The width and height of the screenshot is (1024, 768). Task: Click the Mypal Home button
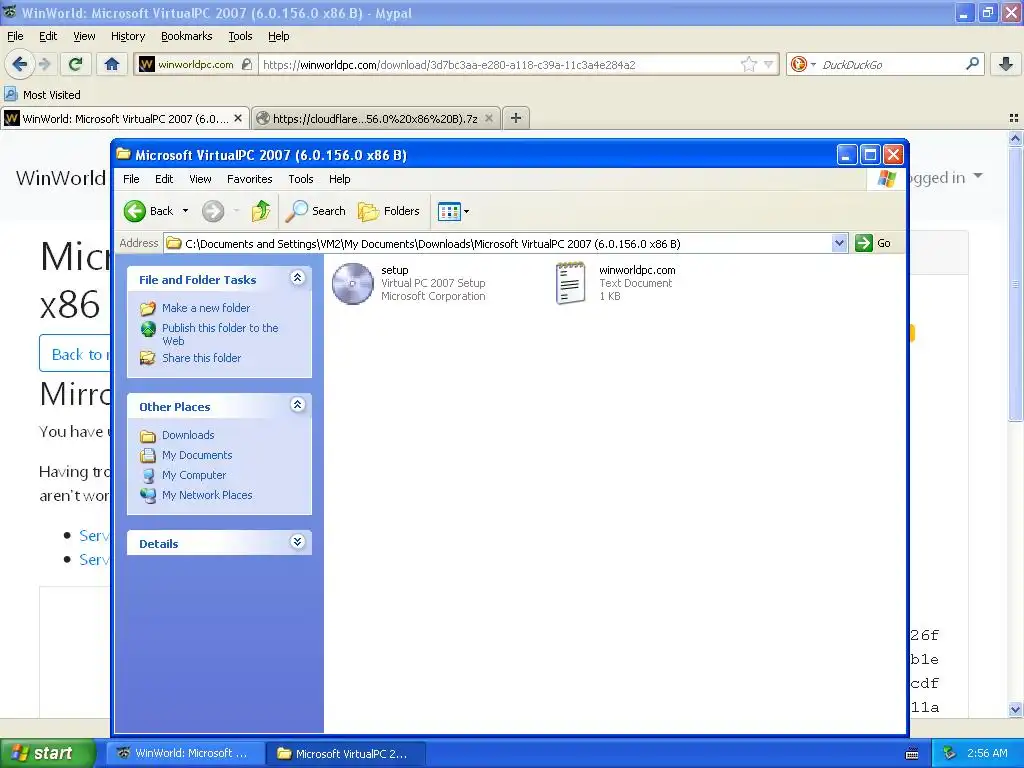point(112,64)
